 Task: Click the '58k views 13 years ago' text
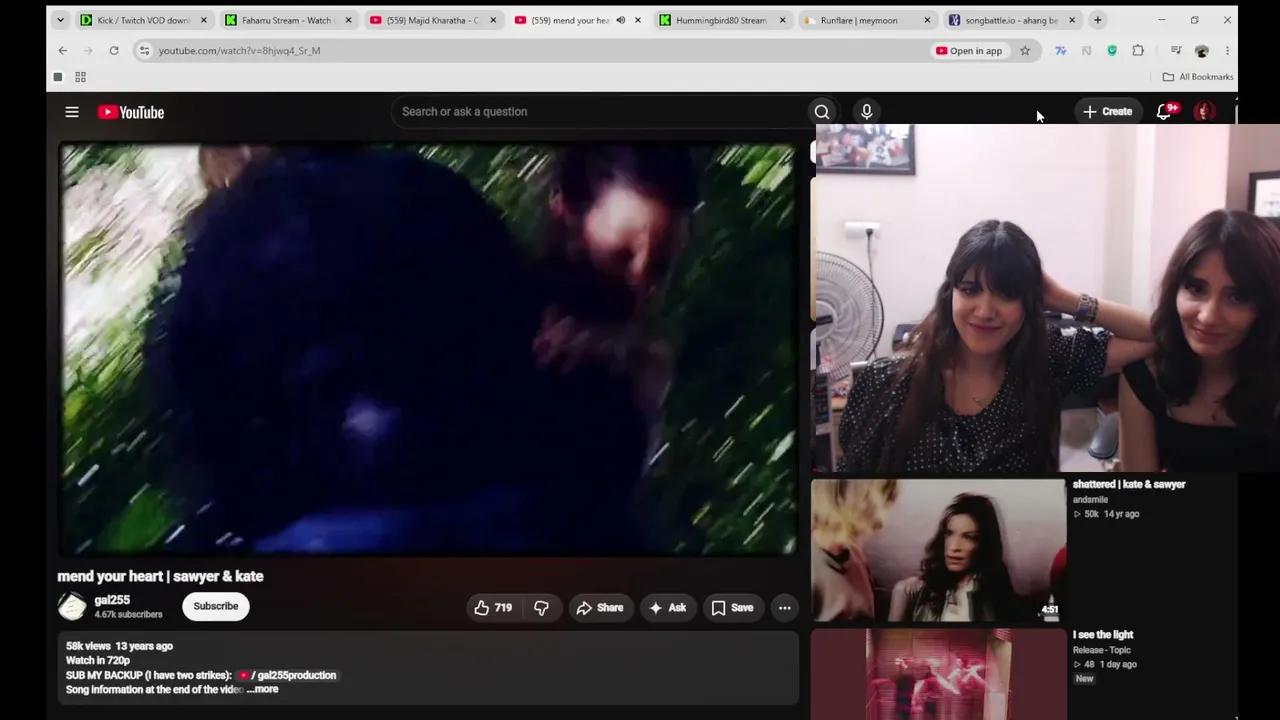(x=119, y=646)
